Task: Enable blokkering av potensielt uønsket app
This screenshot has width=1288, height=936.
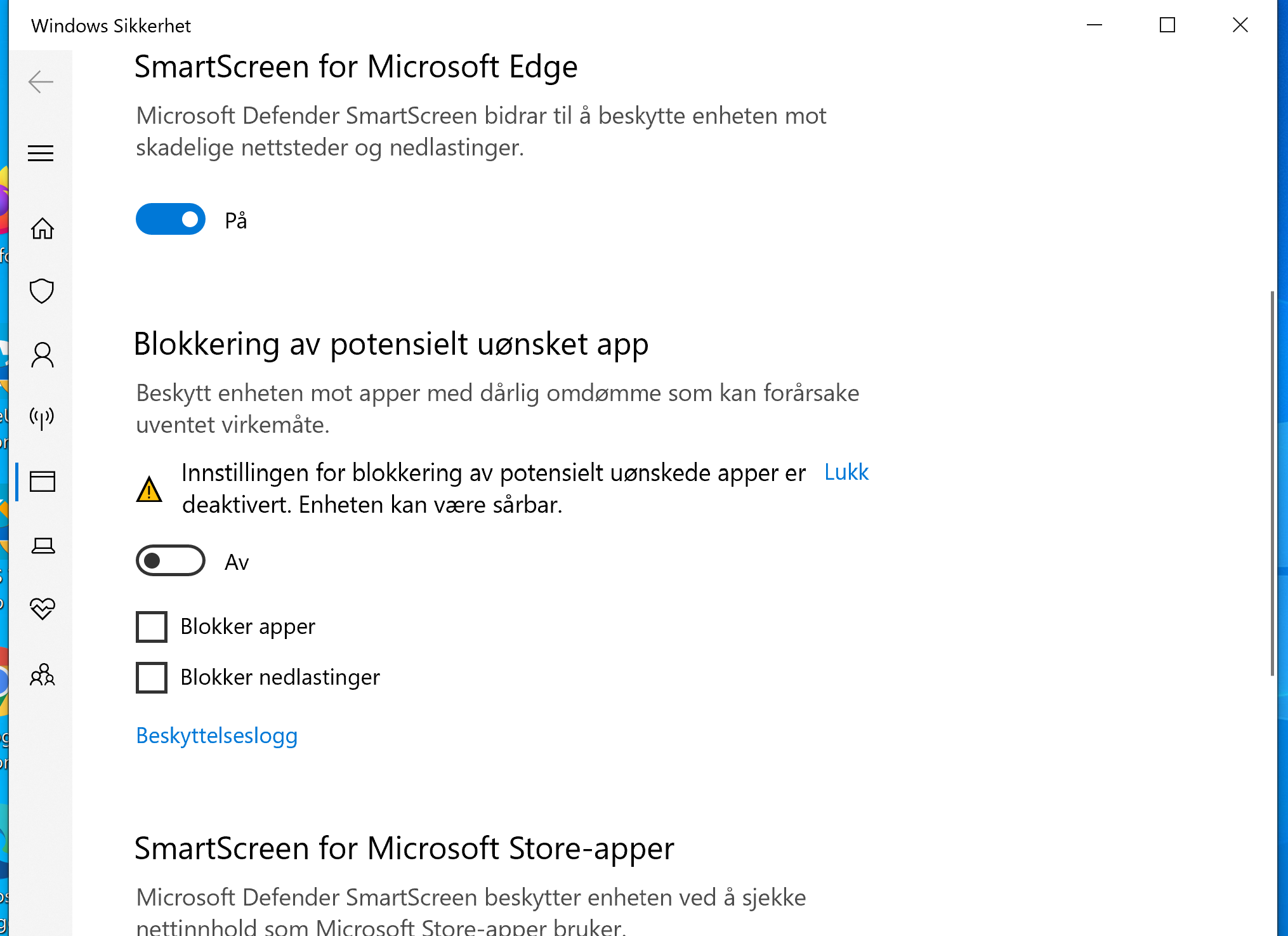Action: (x=170, y=560)
